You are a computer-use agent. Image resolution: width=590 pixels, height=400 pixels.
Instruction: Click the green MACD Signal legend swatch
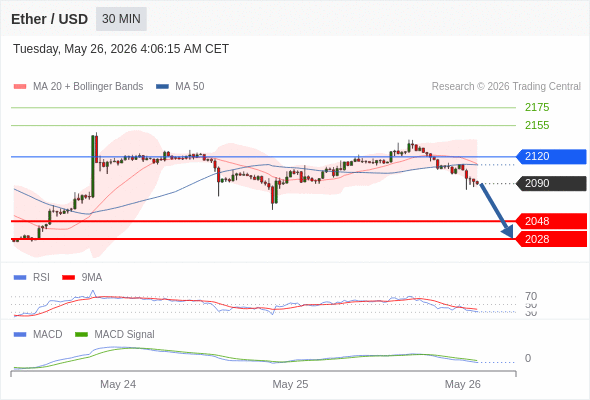81,335
